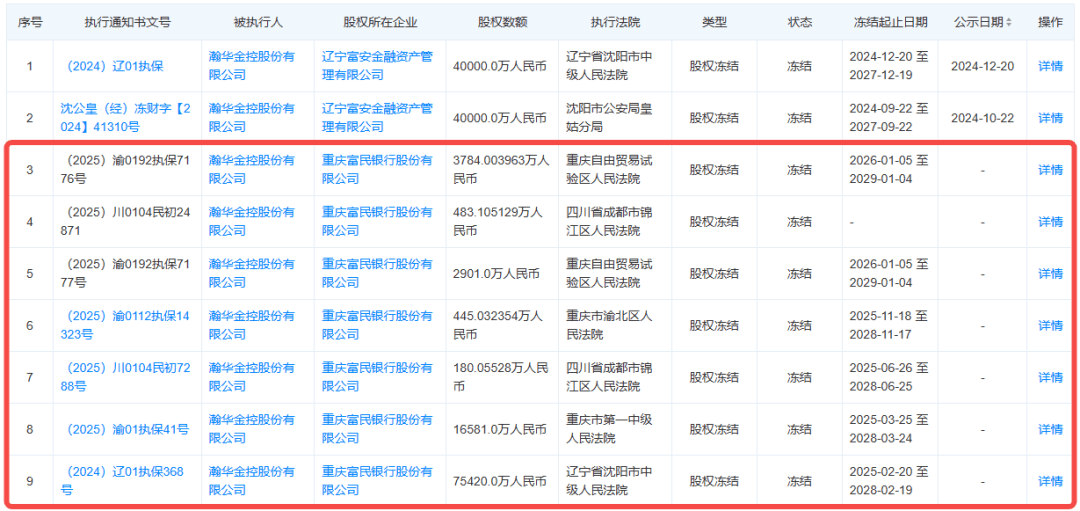
Task: Open 详情 for 辽01执保368号 row
Action: [x=1050, y=481]
